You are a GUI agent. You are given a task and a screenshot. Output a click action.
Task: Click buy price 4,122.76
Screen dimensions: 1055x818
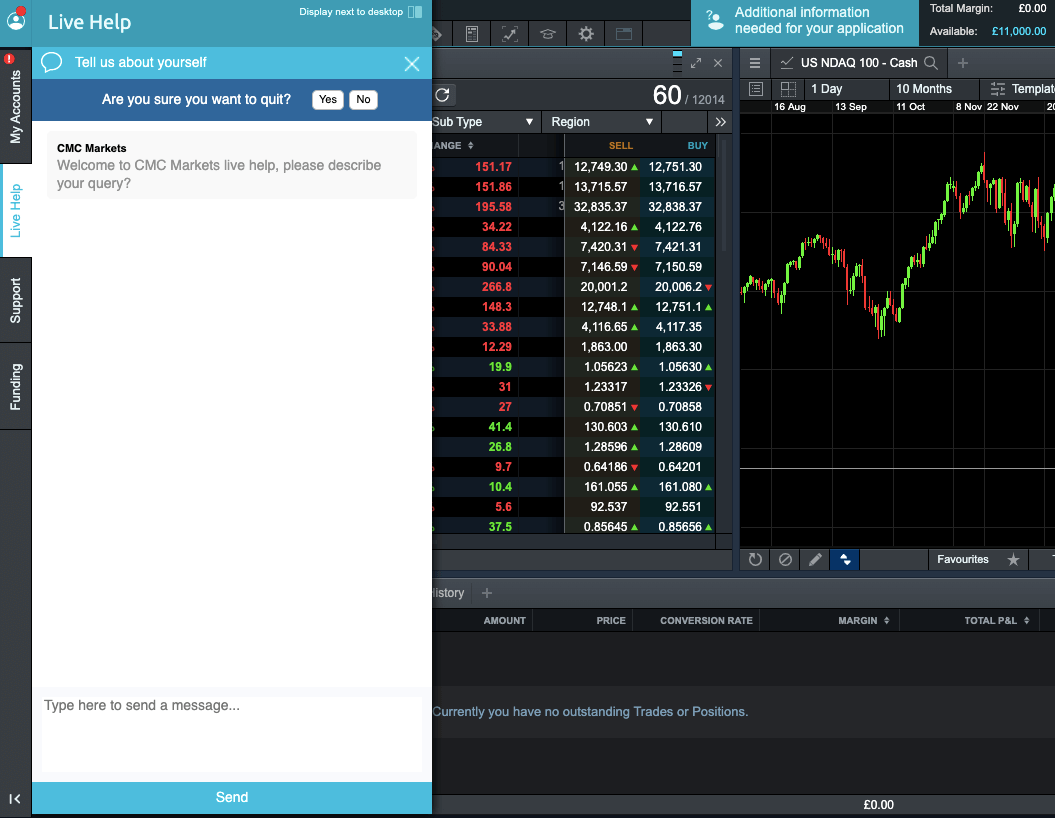(x=678, y=227)
